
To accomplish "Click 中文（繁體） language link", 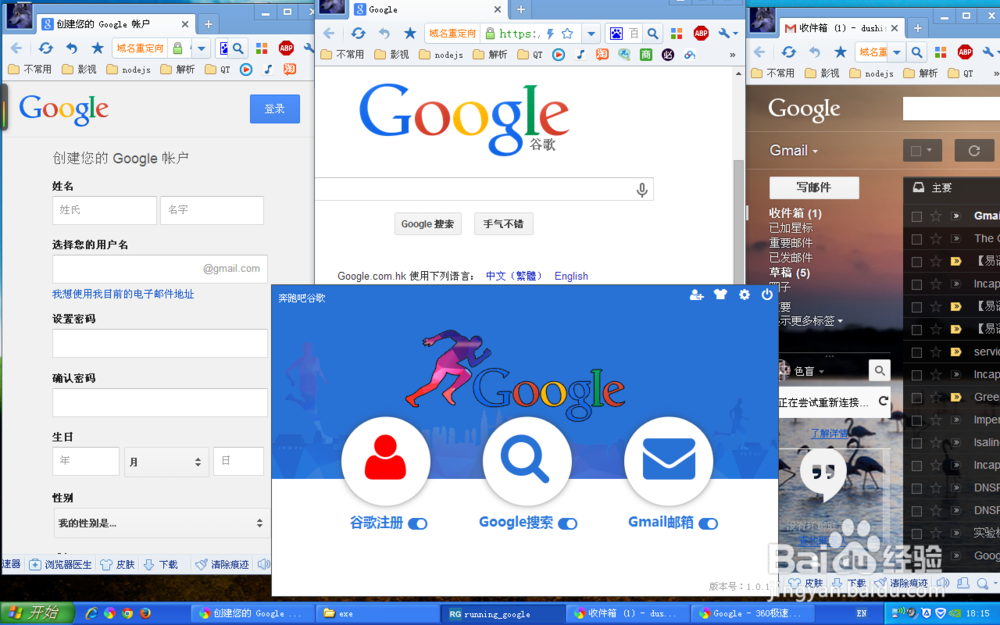I will pyautogui.click(x=514, y=276).
